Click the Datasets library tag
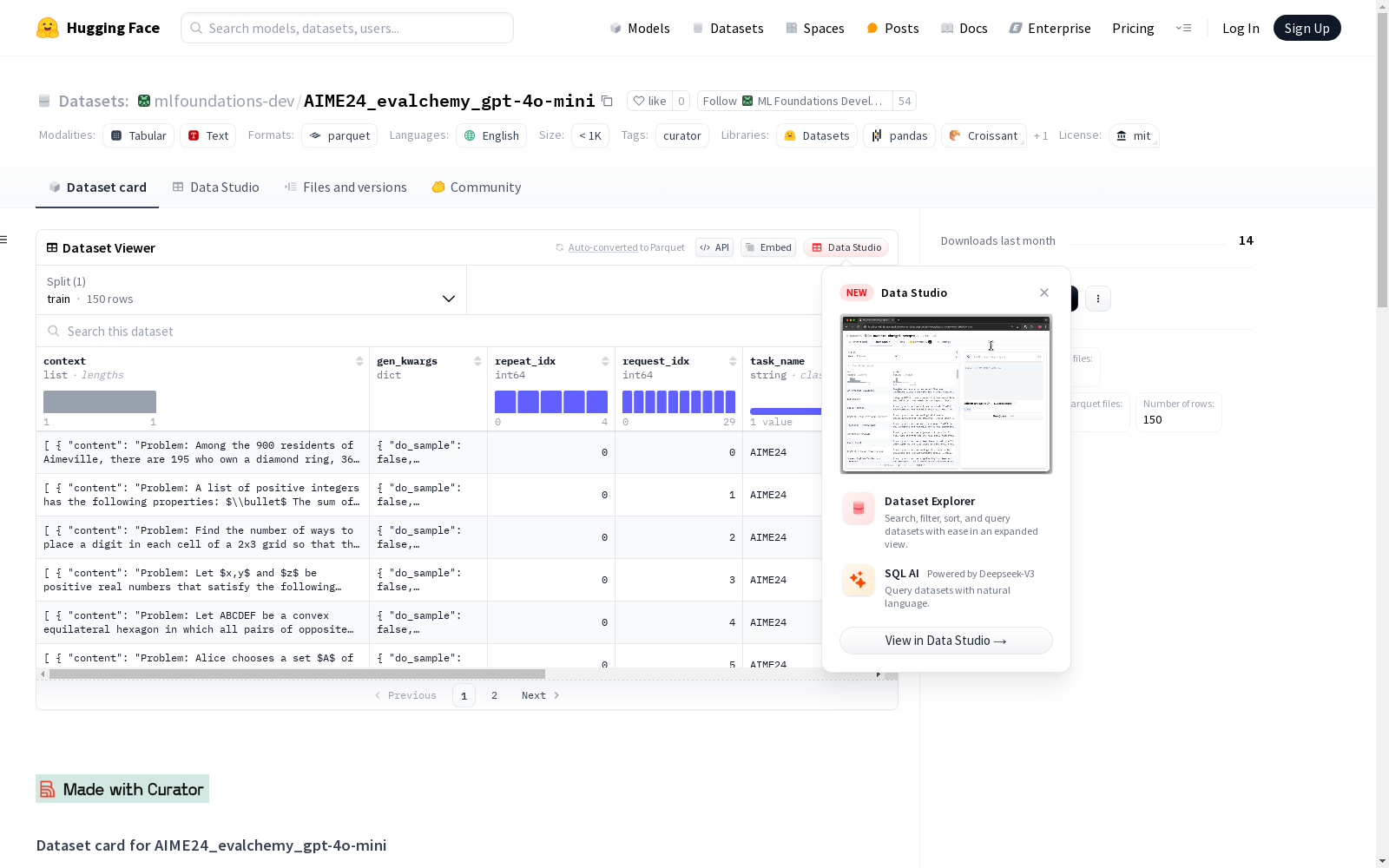1389x868 pixels. coord(817,135)
